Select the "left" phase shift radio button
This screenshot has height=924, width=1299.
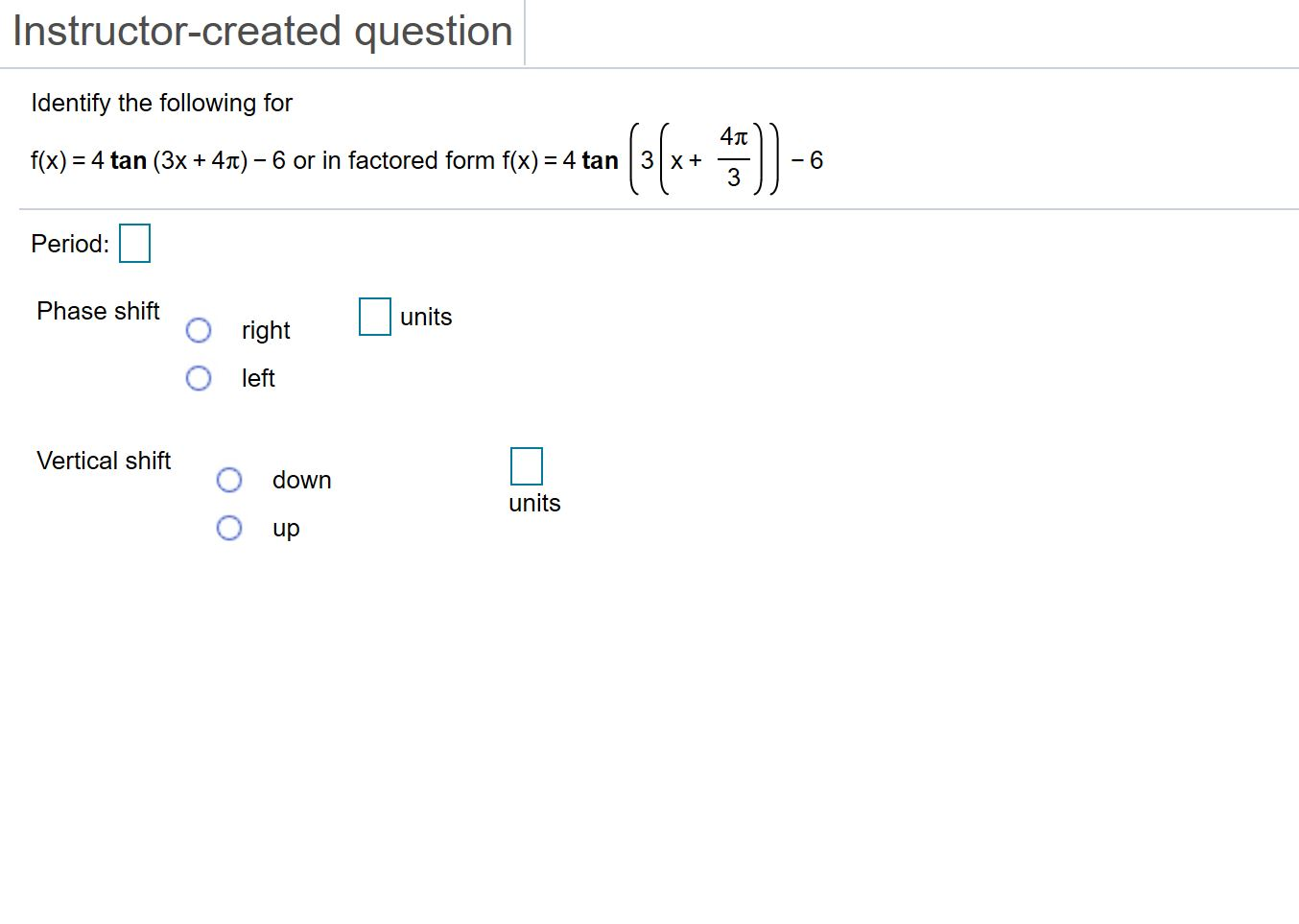[199, 378]
